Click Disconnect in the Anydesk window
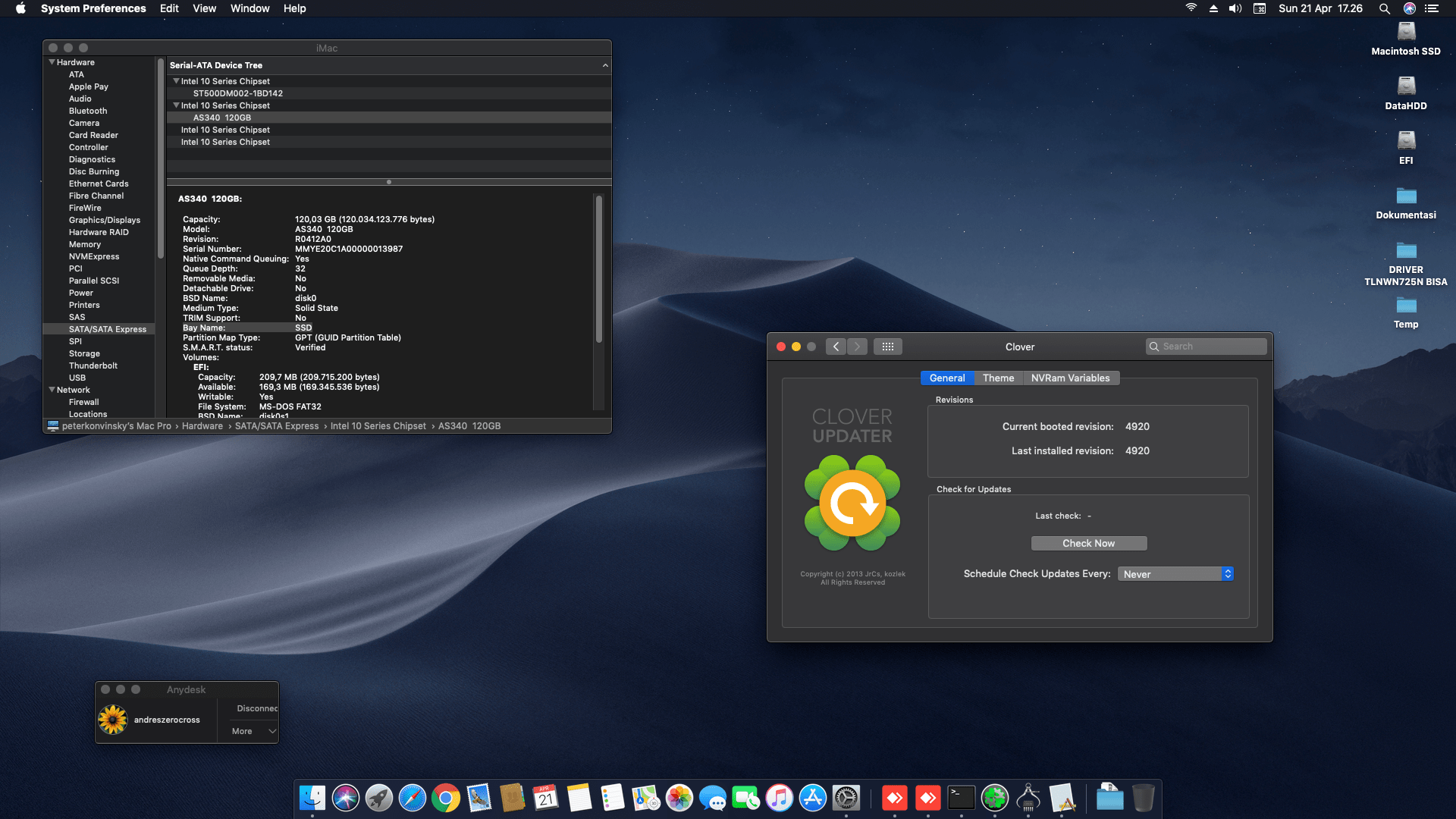The width and height of the screenshot is (1456, 819). coord(256,708)
